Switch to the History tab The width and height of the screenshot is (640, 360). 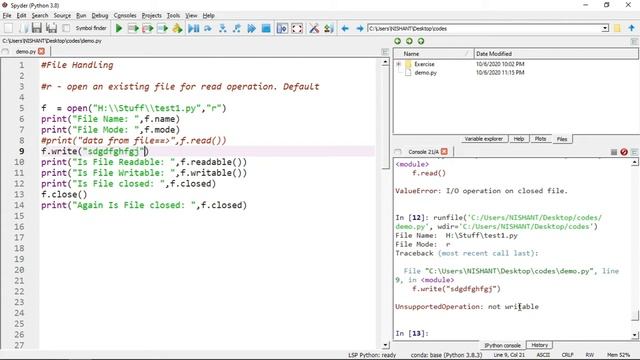tap(539, 345)
